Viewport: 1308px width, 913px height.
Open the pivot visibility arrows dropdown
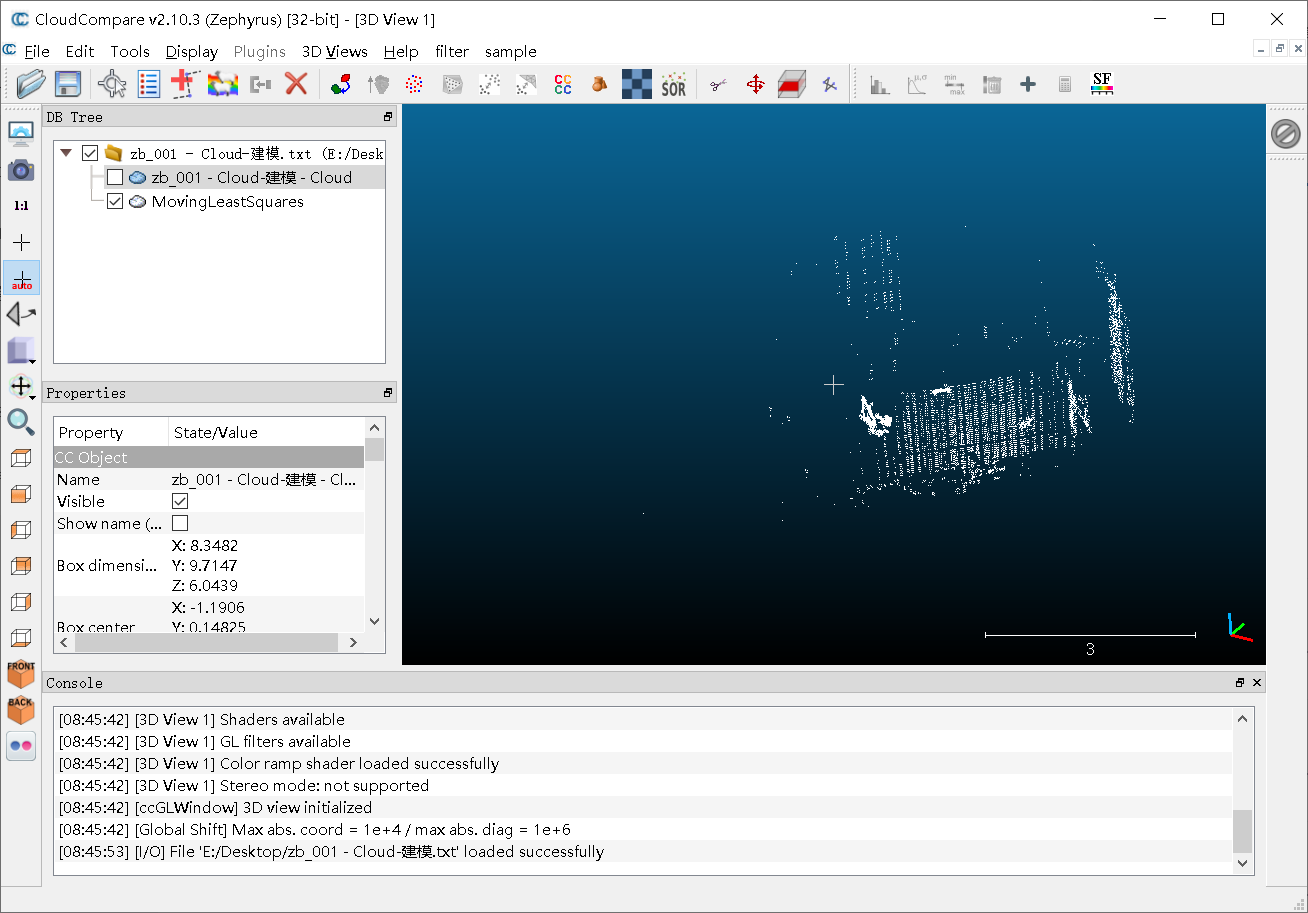[21, 386]
